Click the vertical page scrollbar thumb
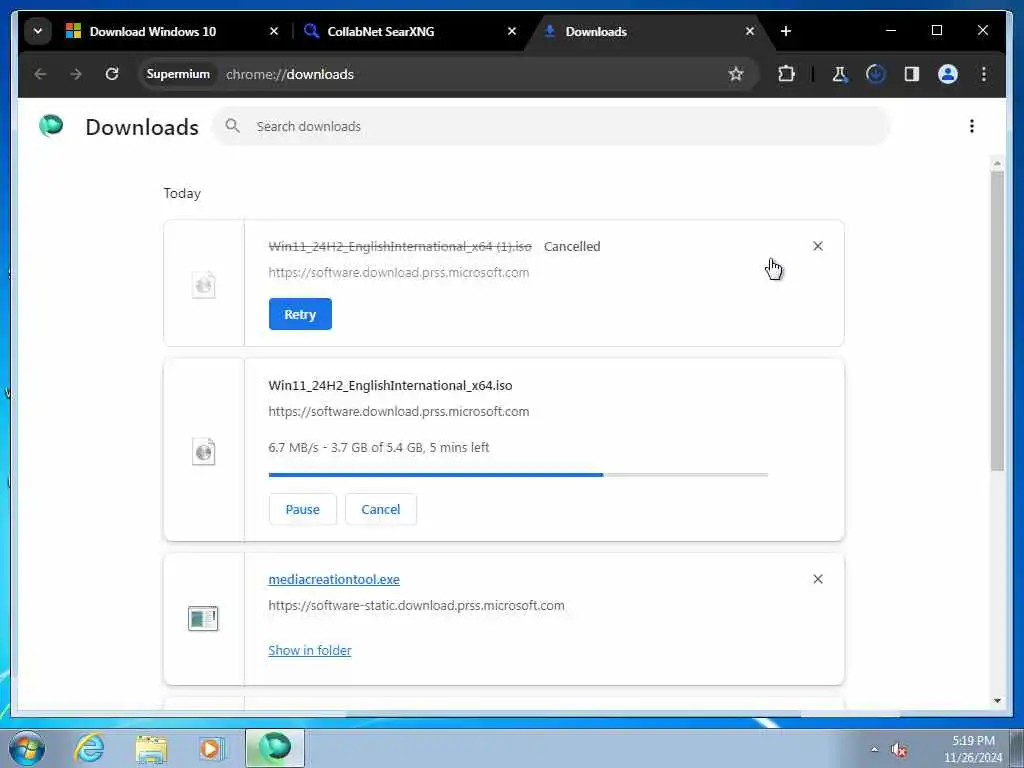Screen dimensions: 1024x768 (x=997, y=320)
